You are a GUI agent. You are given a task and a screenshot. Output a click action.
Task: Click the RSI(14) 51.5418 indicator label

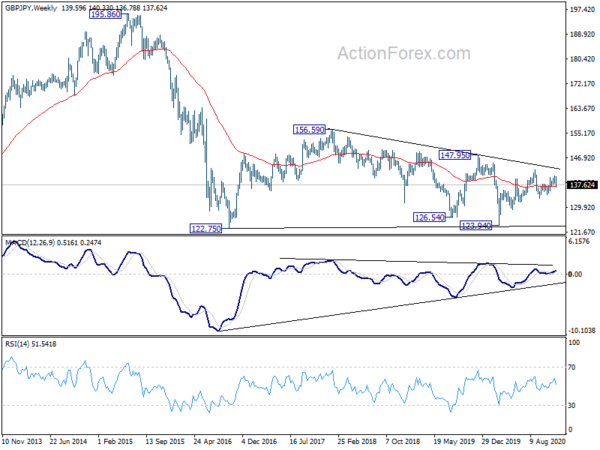coord(31,344)
